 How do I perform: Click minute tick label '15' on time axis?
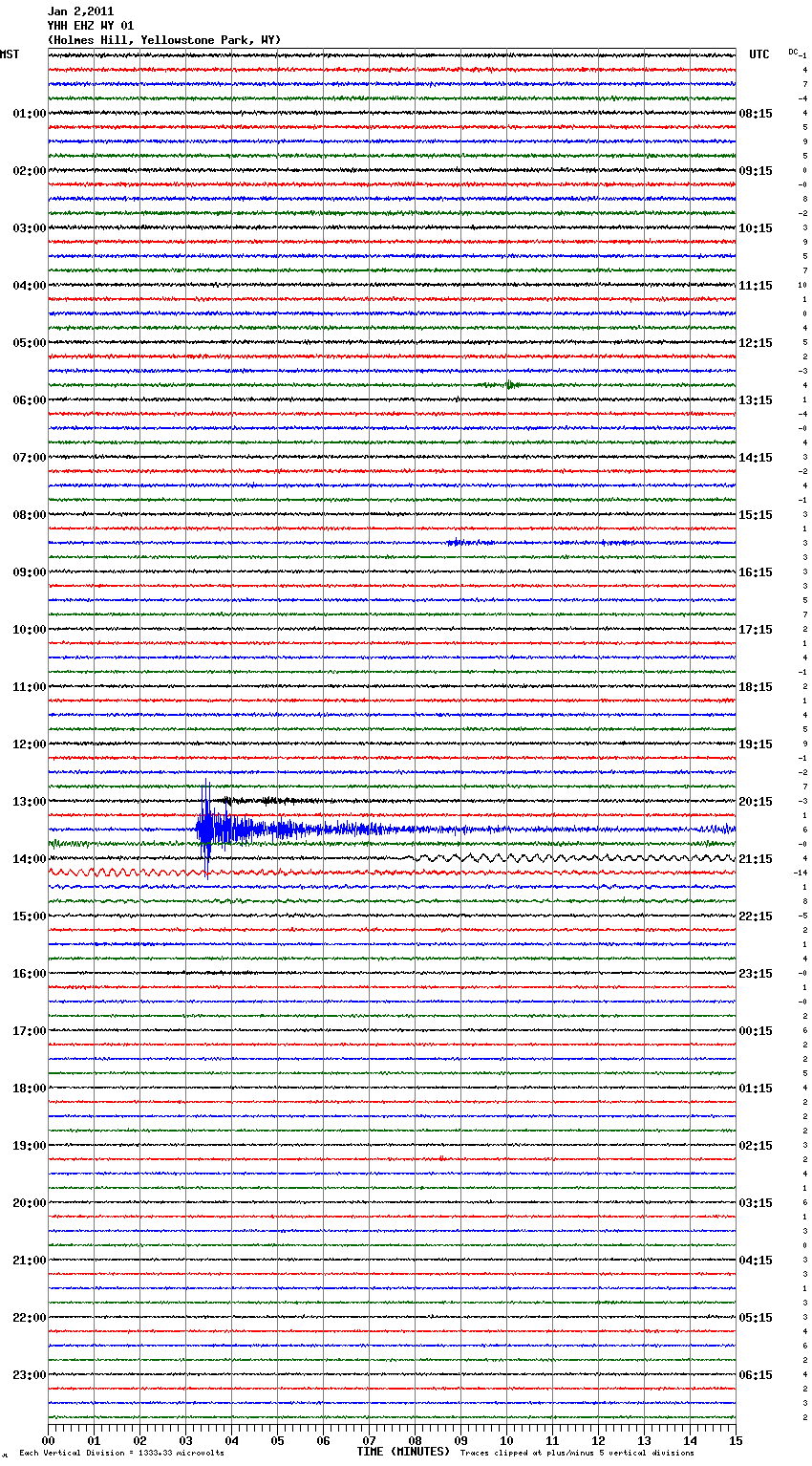click(736, 1440)
